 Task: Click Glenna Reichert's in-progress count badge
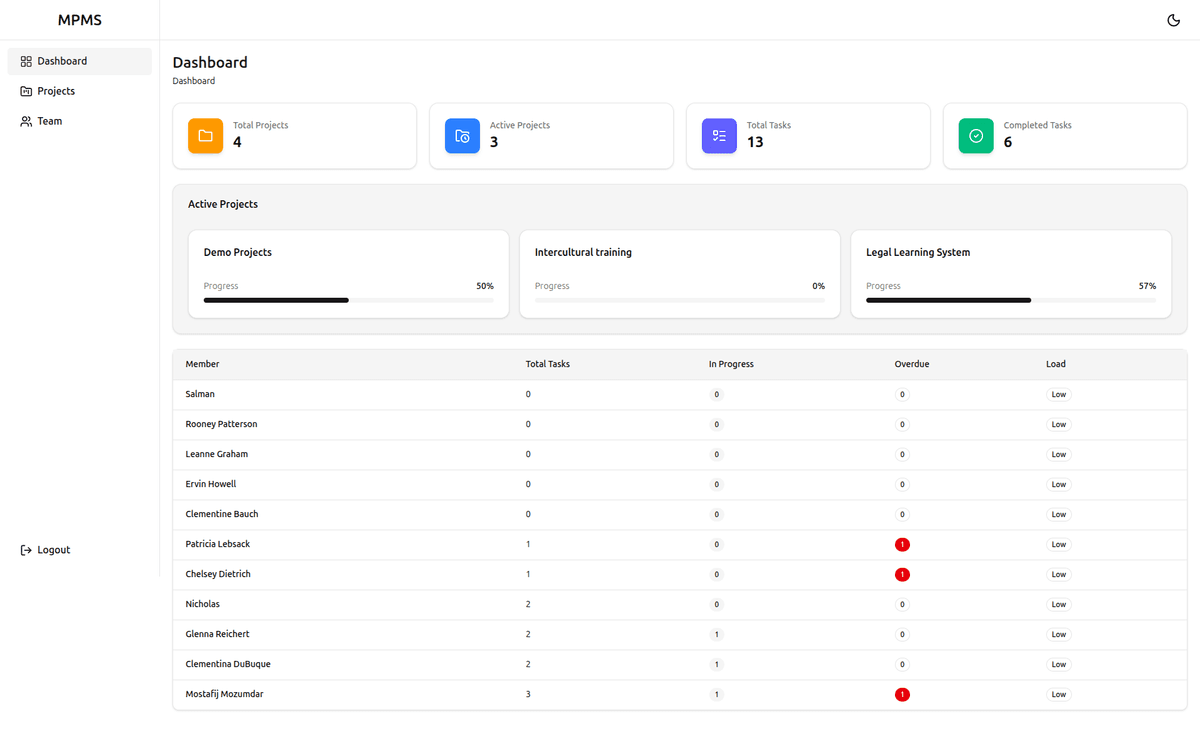(716, 635)
